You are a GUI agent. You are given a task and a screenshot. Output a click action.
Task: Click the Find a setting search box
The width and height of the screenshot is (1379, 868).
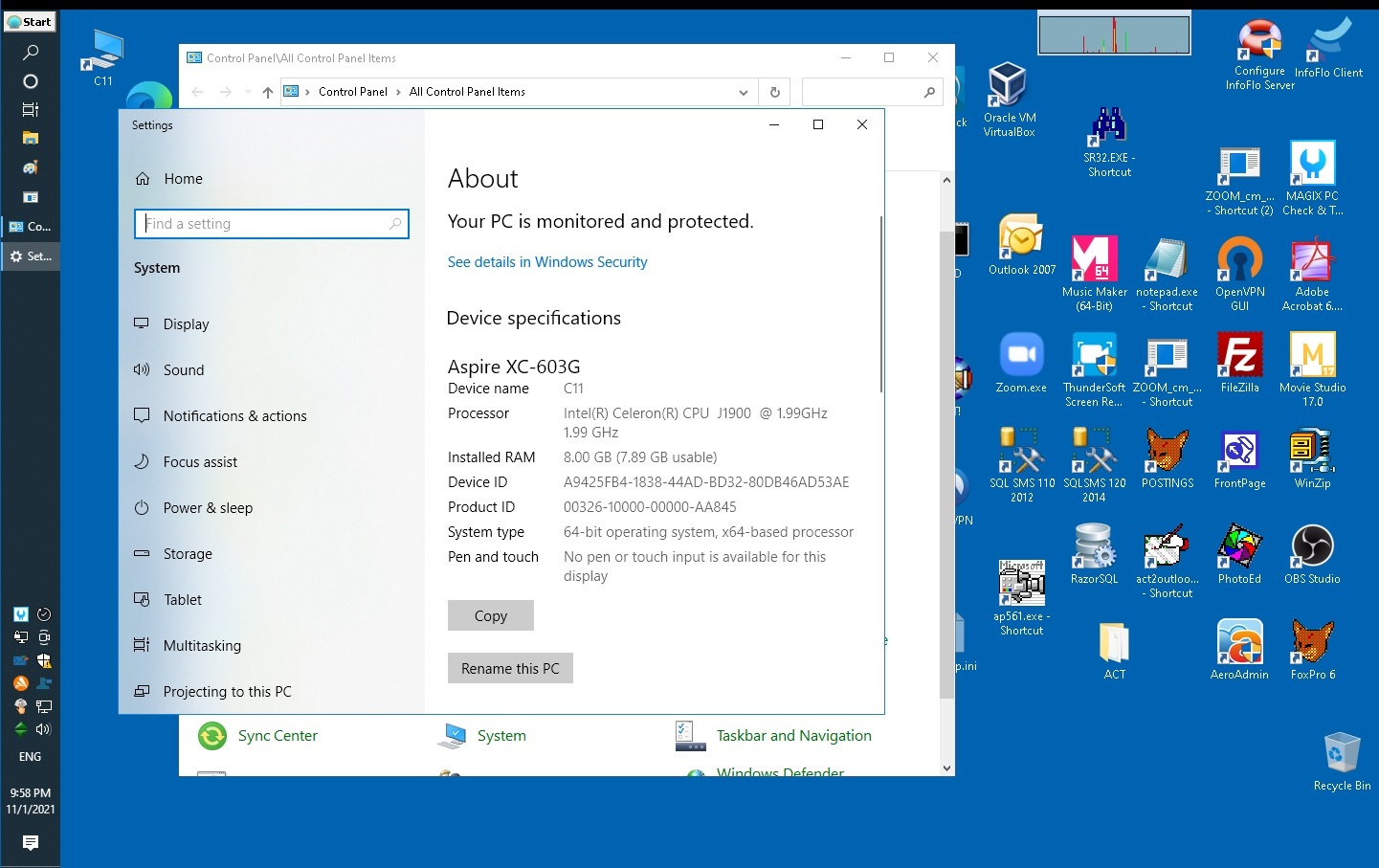click(x=272, y=224)
